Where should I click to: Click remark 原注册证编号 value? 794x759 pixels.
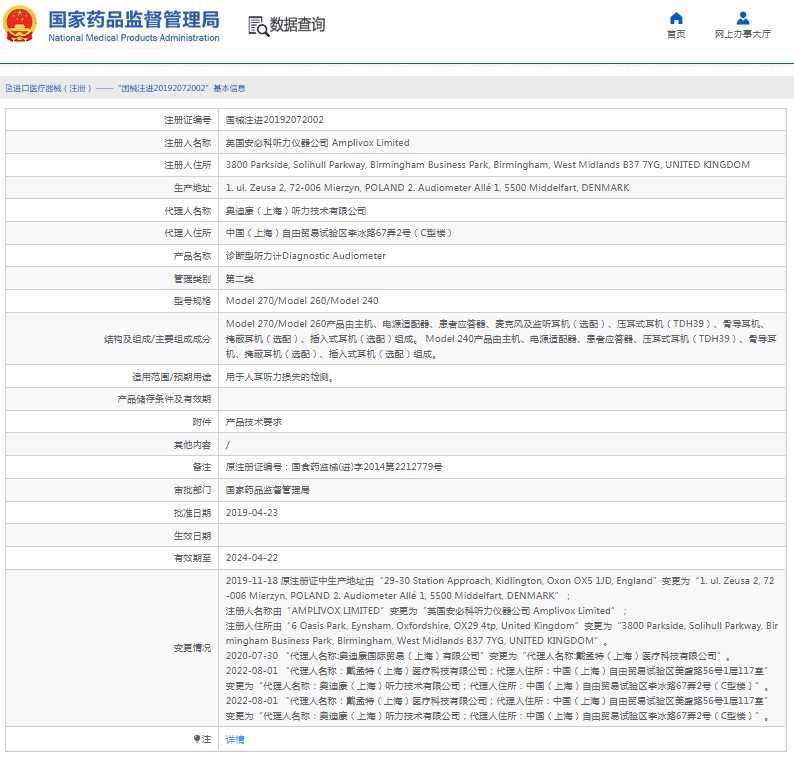334,467
